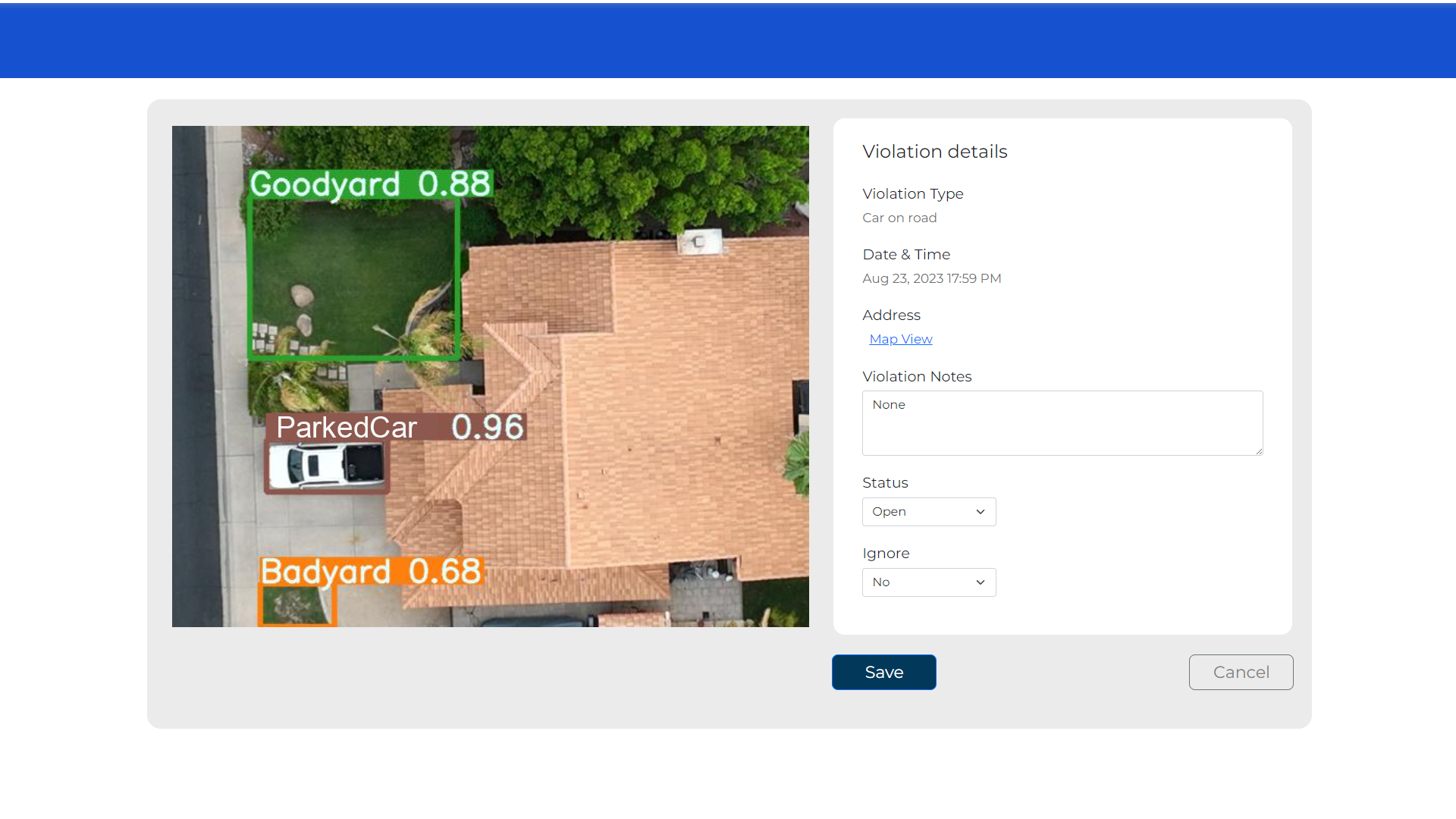Select the white parked car in image

(x=326, y=466)
